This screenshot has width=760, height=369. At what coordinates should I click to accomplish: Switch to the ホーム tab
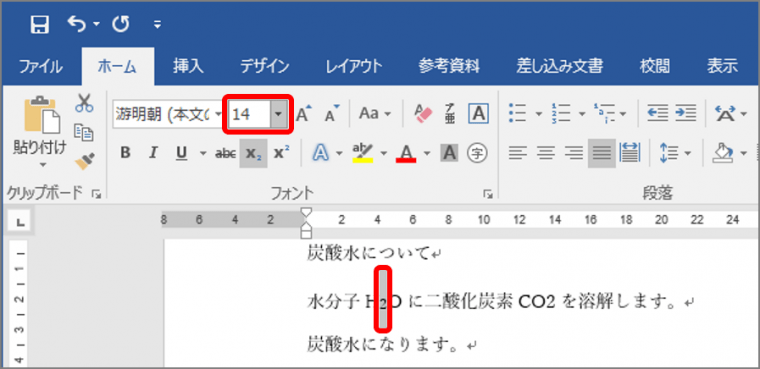[117, 66]
